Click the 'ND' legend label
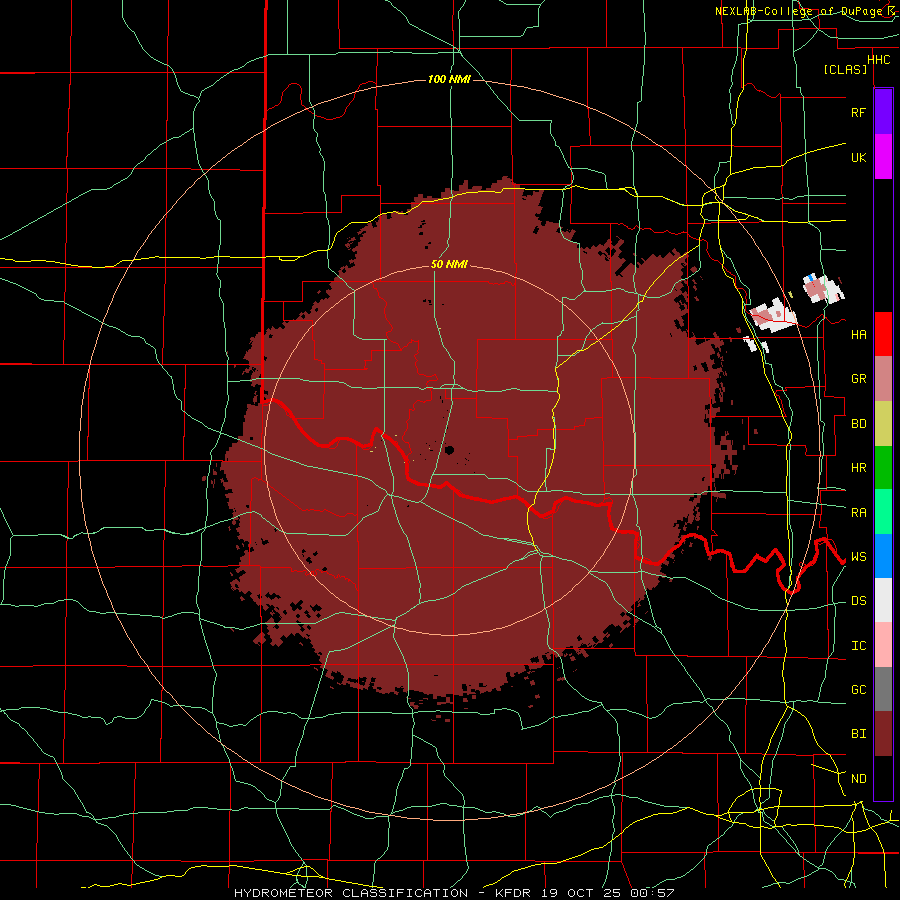 pyautogui.click(x=858, y=778)
